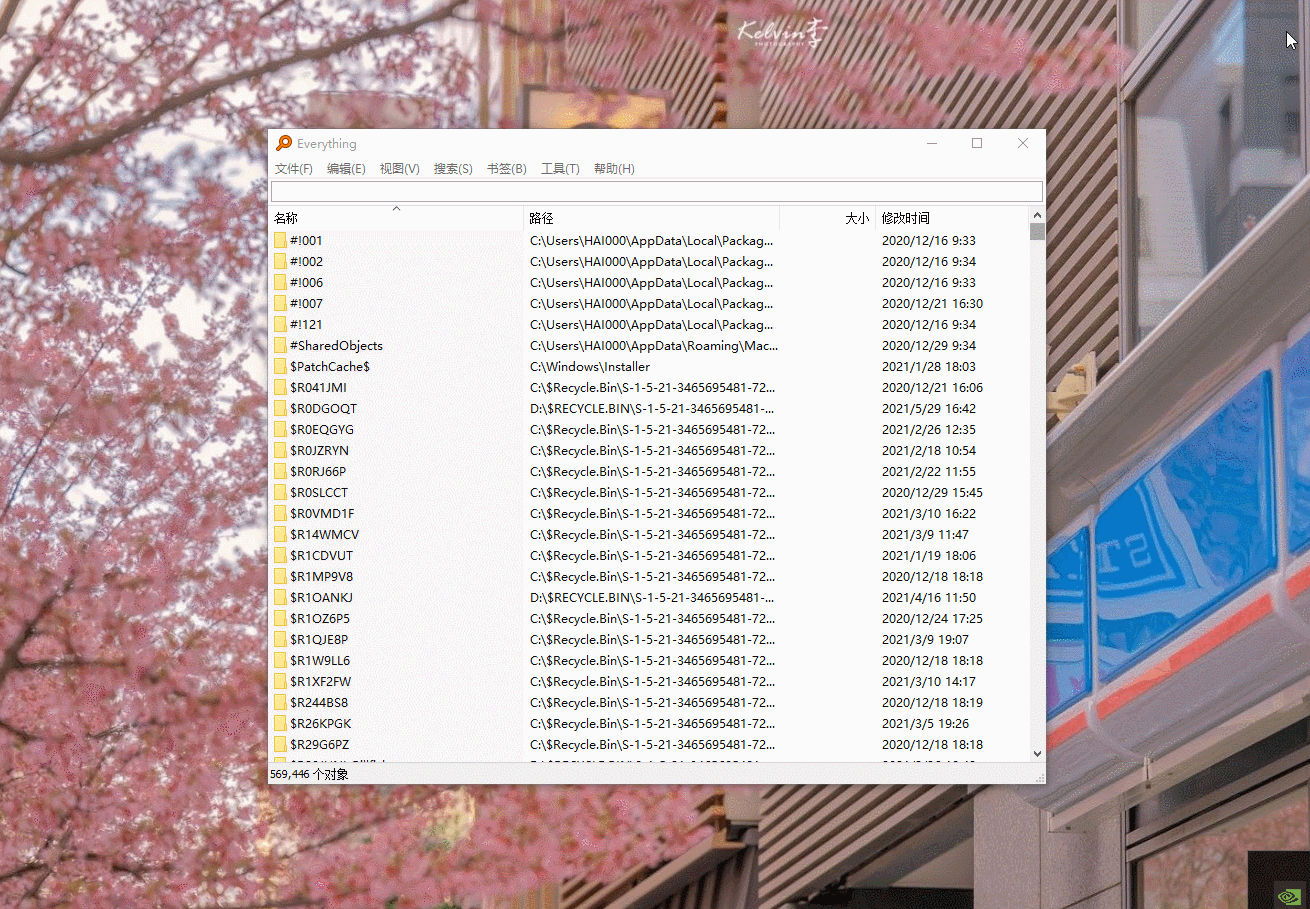
Task: Click path cell of #SharedObjects row
Action: (654, 345)
